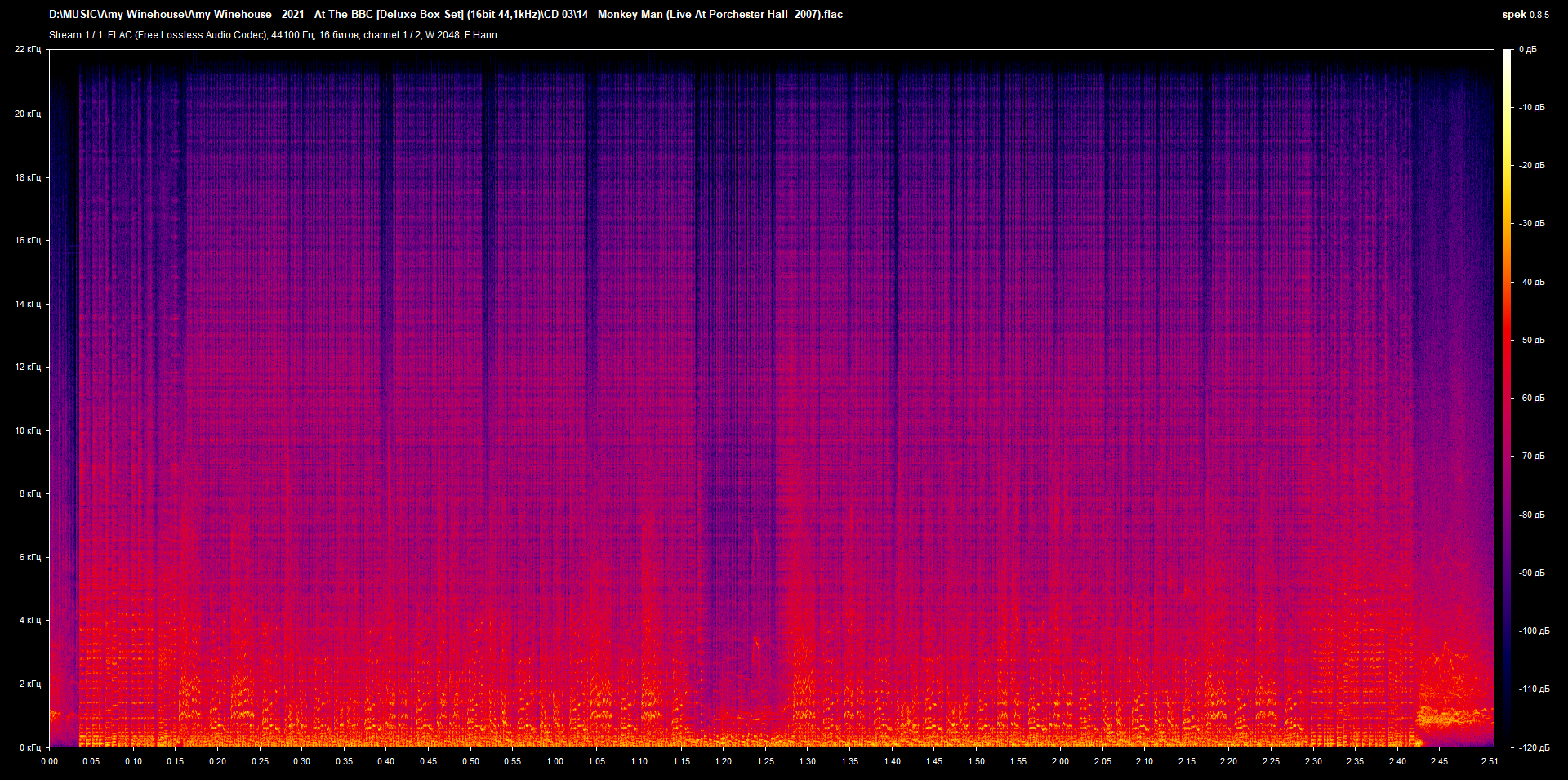Viewport: 1568px width, 780px height.
Task: Click the white top of color scale bar
Action: 1507,56
